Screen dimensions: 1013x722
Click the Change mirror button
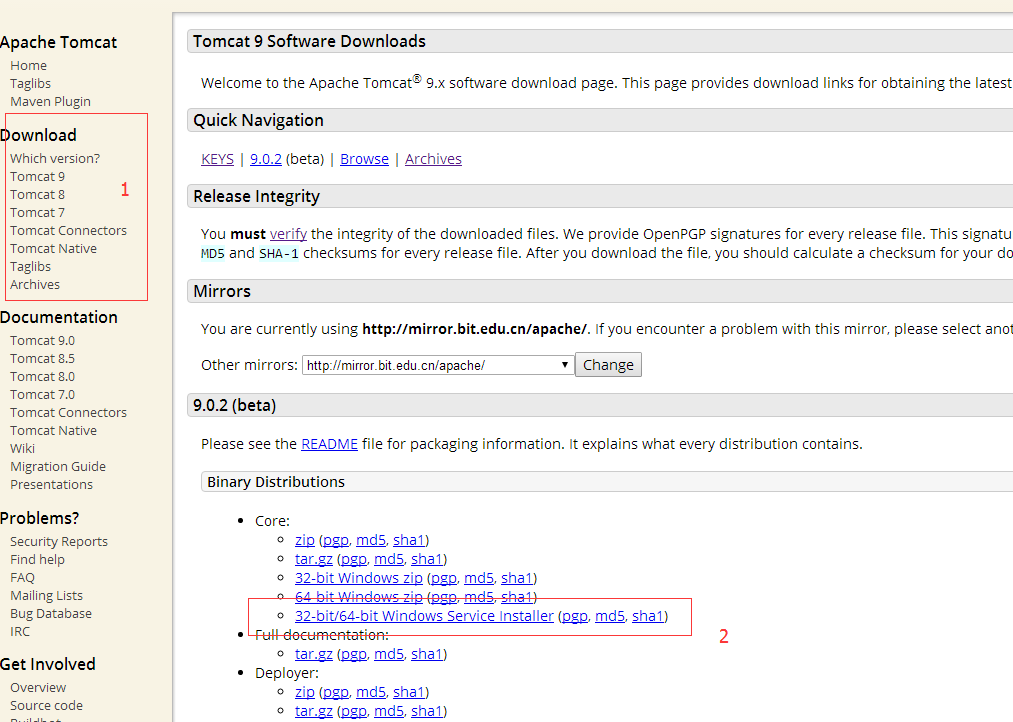pyautogui.click(x=608, y=365)
